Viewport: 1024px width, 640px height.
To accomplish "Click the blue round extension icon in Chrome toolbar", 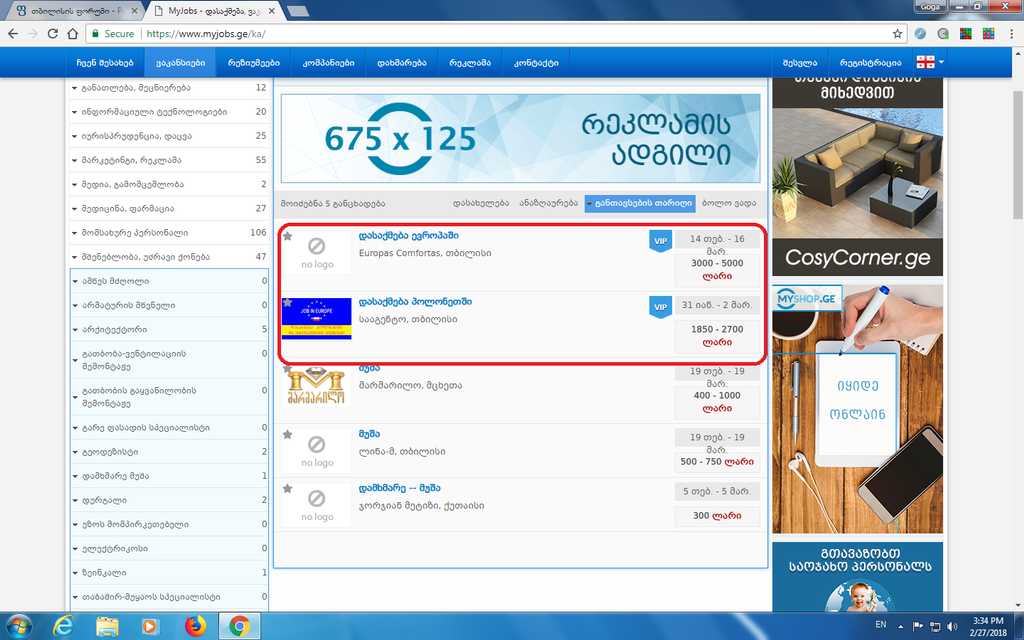I will [x=920, y=33].
